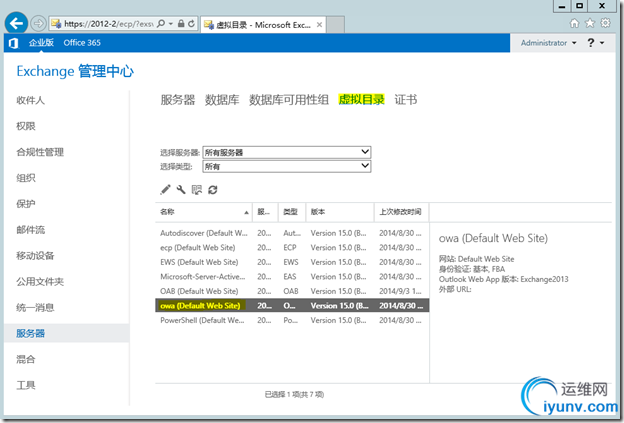
Task: Sort by the 版本 column header
Action: [340, 212]
